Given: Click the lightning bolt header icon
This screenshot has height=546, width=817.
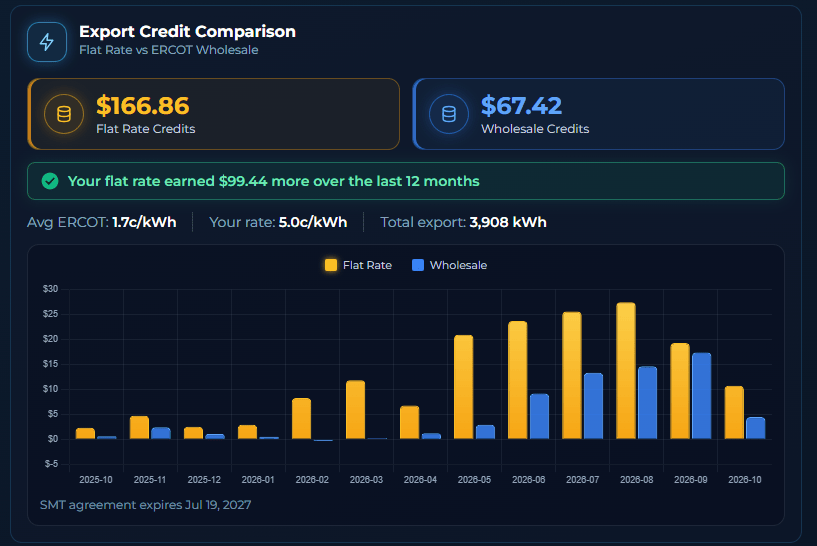Looking at the screenshot, I should coord(47,42).
